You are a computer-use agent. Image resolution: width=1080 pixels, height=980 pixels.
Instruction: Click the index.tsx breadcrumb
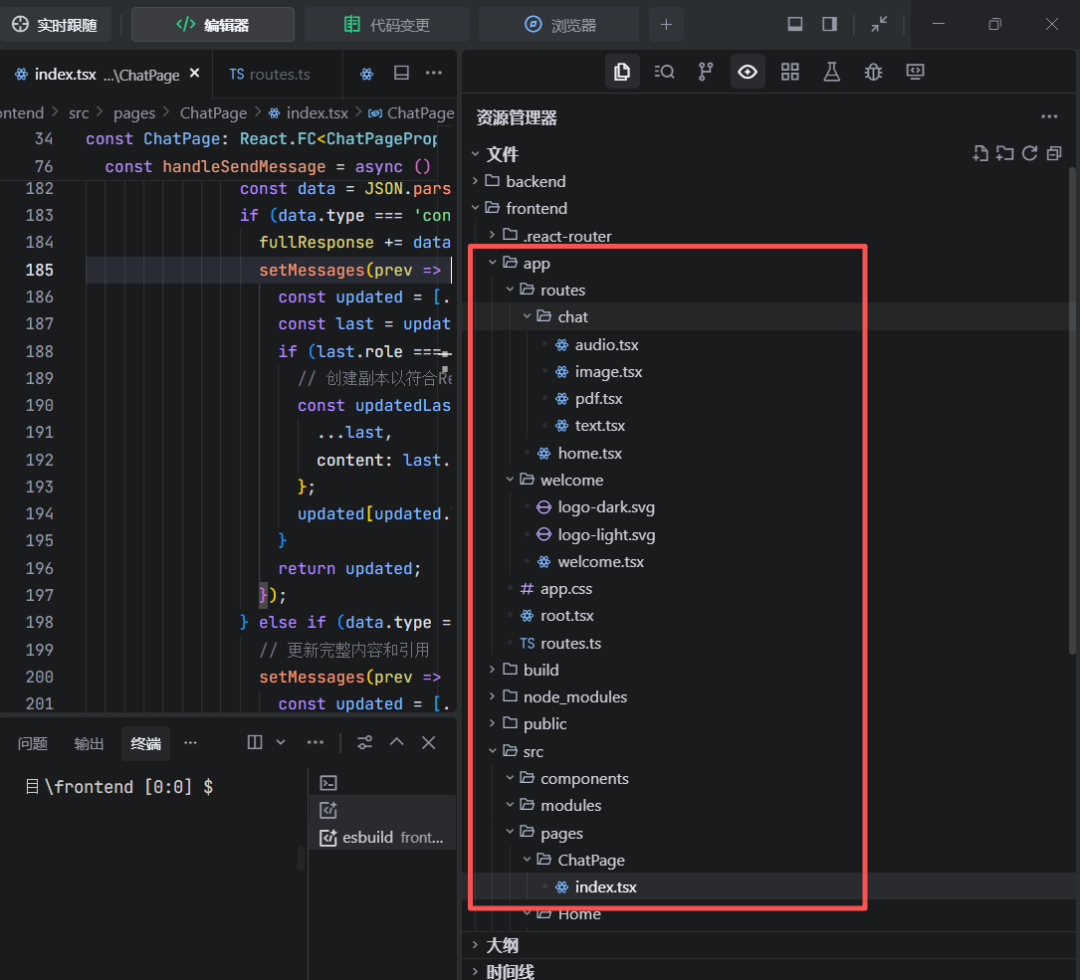(x=317, y=113)
